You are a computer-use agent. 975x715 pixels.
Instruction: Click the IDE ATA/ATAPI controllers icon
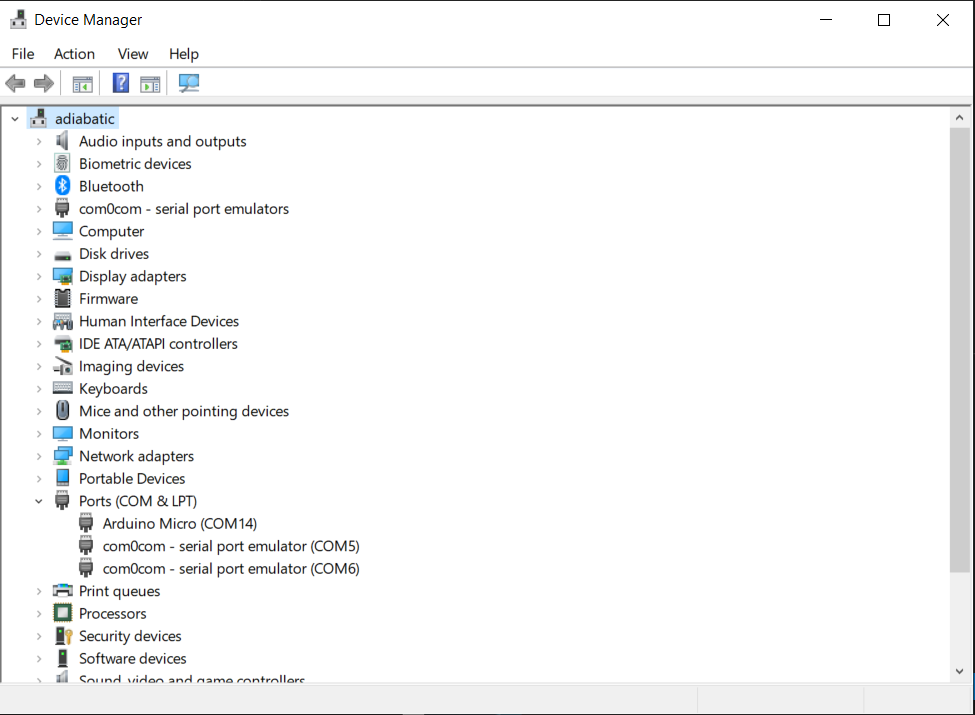[62, 343]
